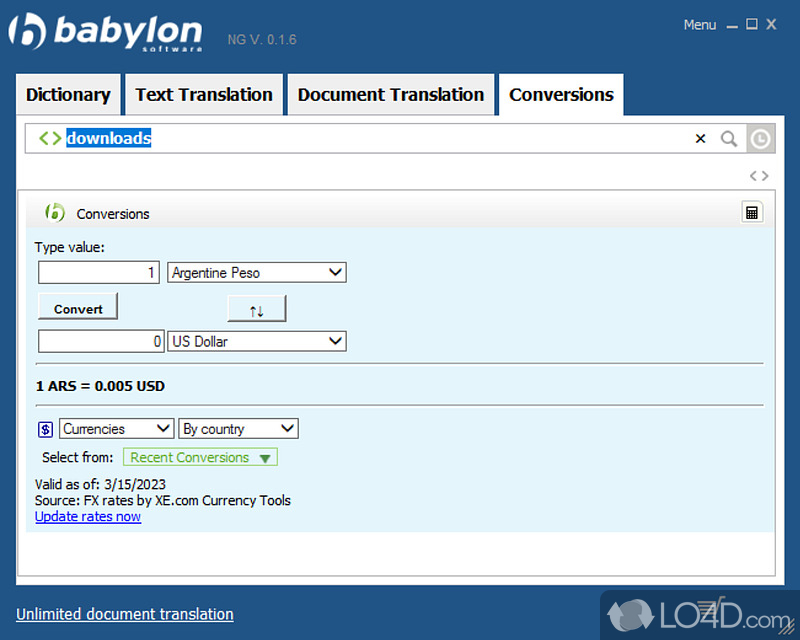
Task: Open Unlimited document translation link
Action: click(x=125, y=614)
